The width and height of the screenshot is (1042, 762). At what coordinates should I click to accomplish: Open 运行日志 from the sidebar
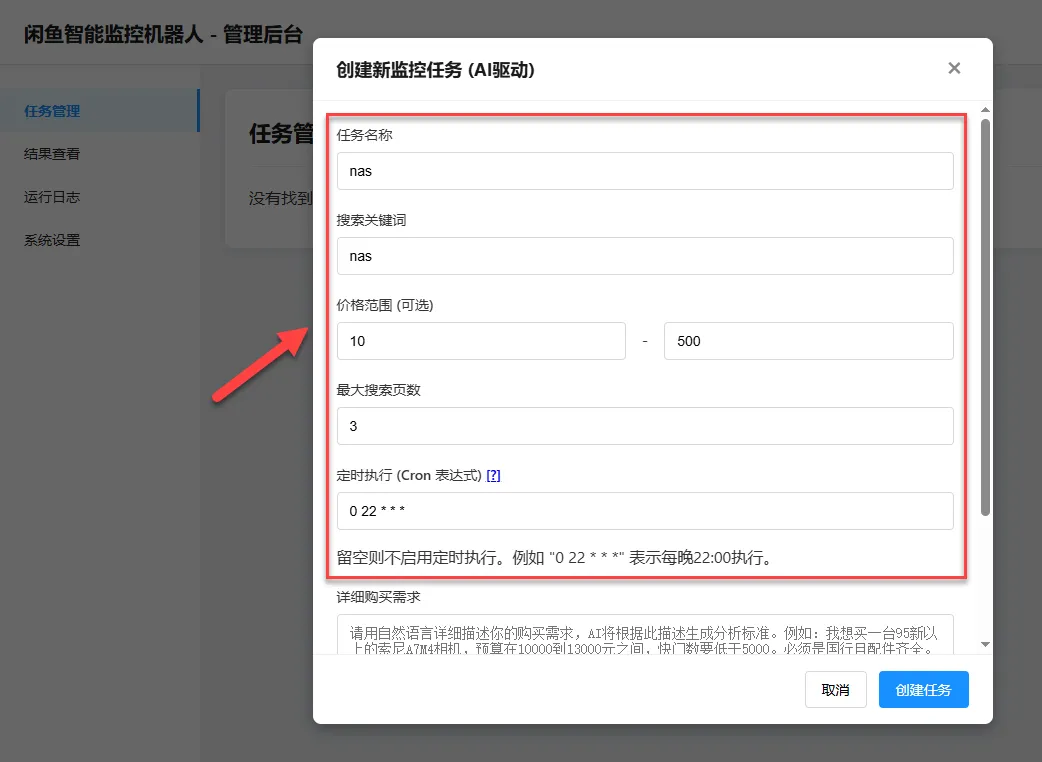52,197
